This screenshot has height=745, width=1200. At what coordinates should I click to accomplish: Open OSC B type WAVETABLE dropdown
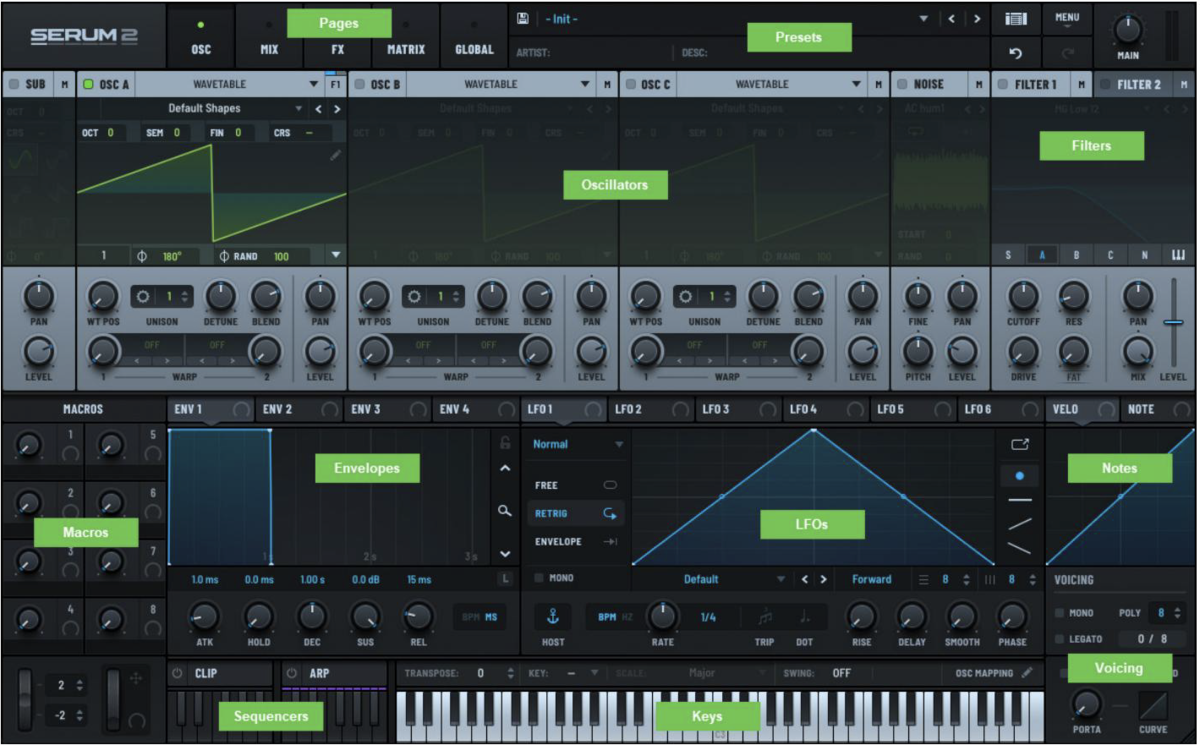click(x=585, y=84)
